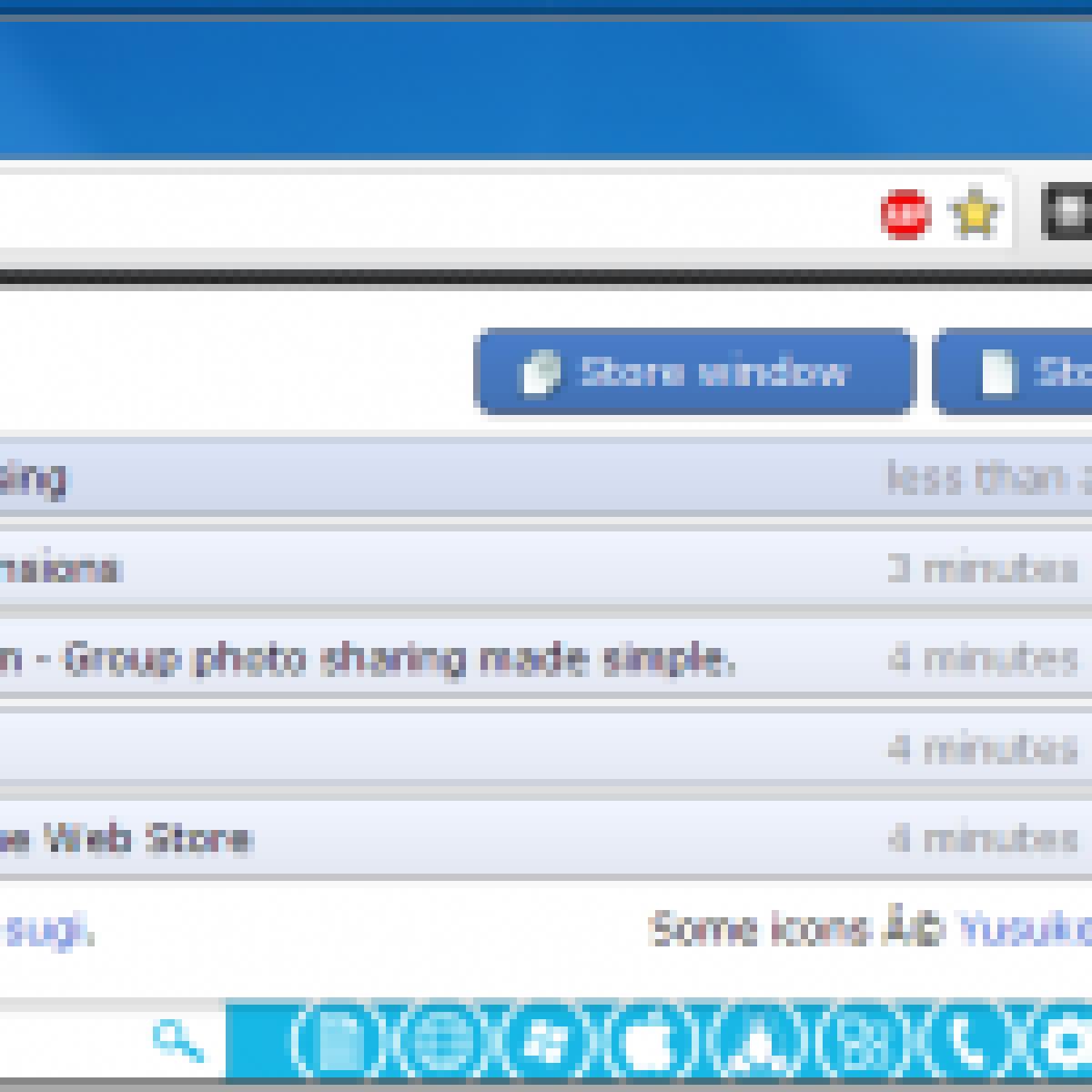Screen dimensions: 1092x1092
Task: Open the Yusuke link after 'Some icons'
Action: point(1026,928)
